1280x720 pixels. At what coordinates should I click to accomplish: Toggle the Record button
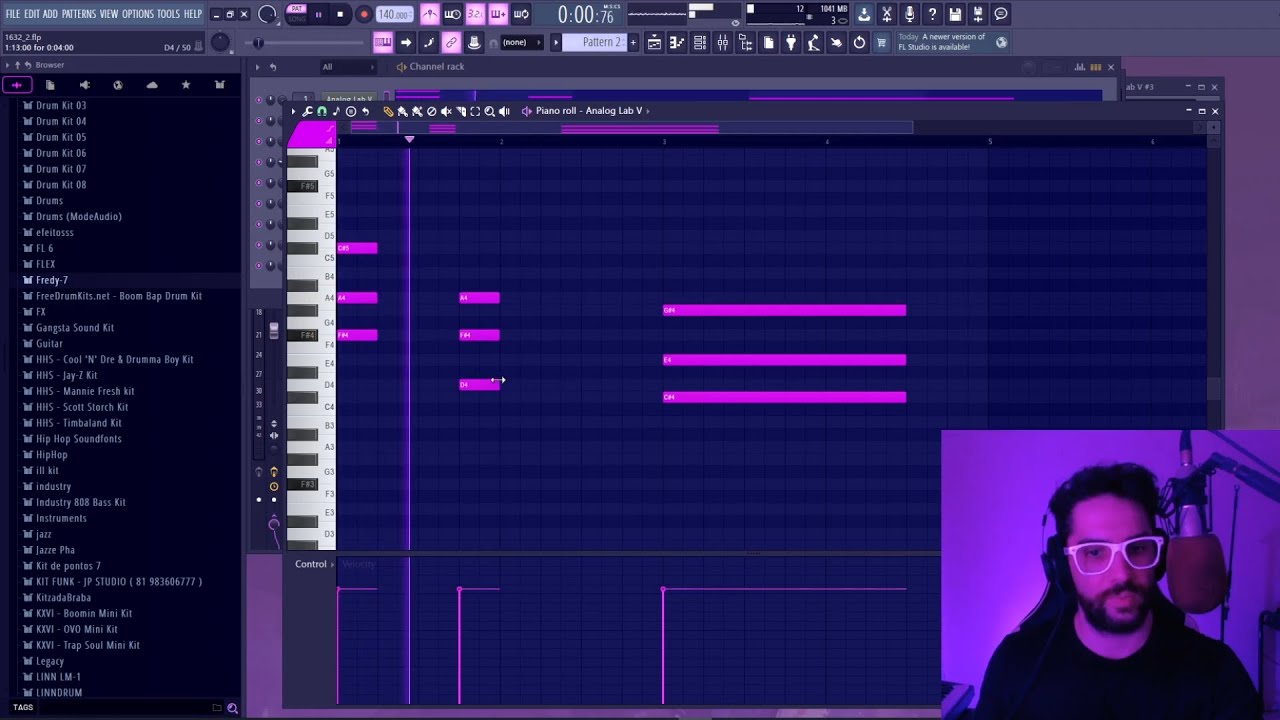coord(364,14)
